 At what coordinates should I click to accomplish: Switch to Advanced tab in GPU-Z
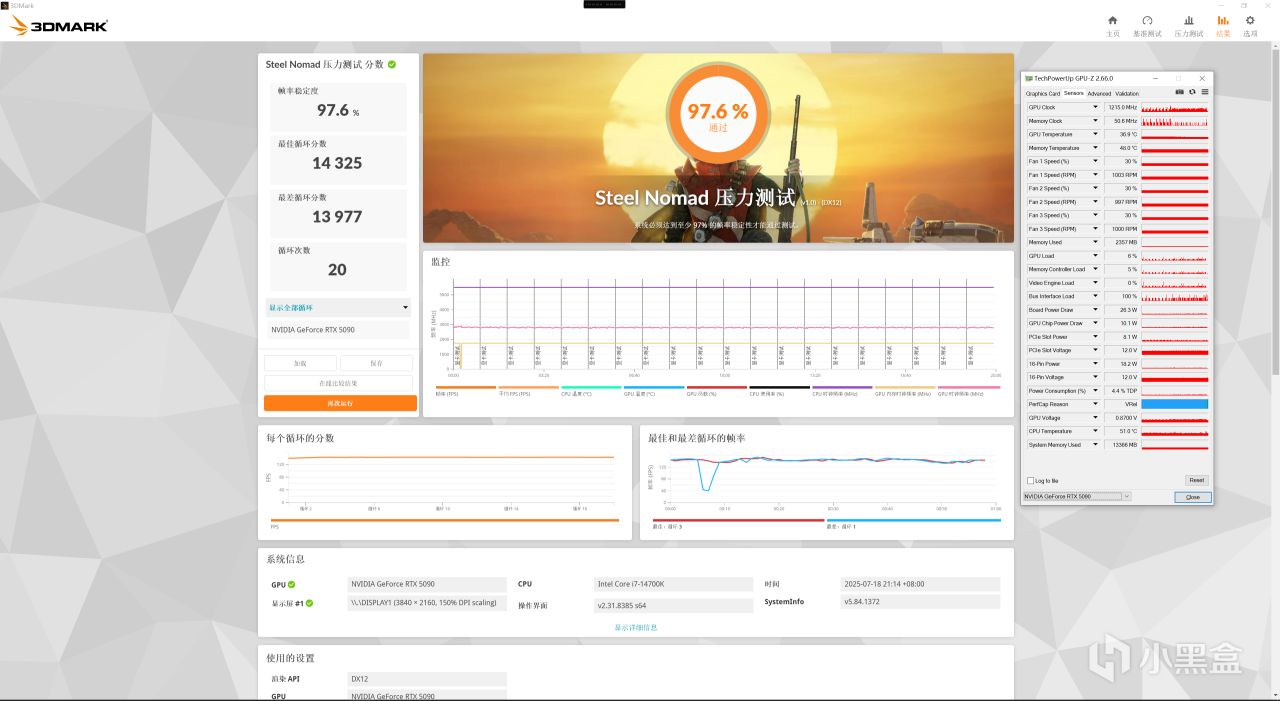point(1099,93)
